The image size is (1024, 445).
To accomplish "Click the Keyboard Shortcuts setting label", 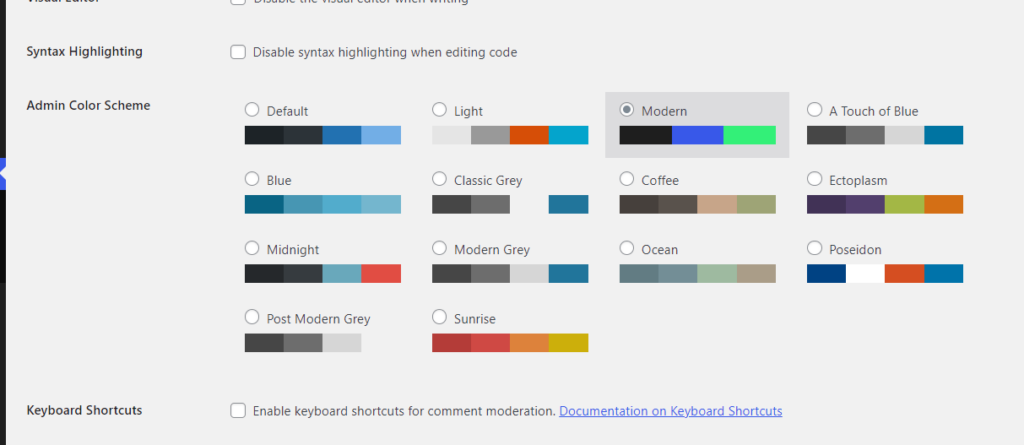I will pyautogui.click(x=84, y=410).
